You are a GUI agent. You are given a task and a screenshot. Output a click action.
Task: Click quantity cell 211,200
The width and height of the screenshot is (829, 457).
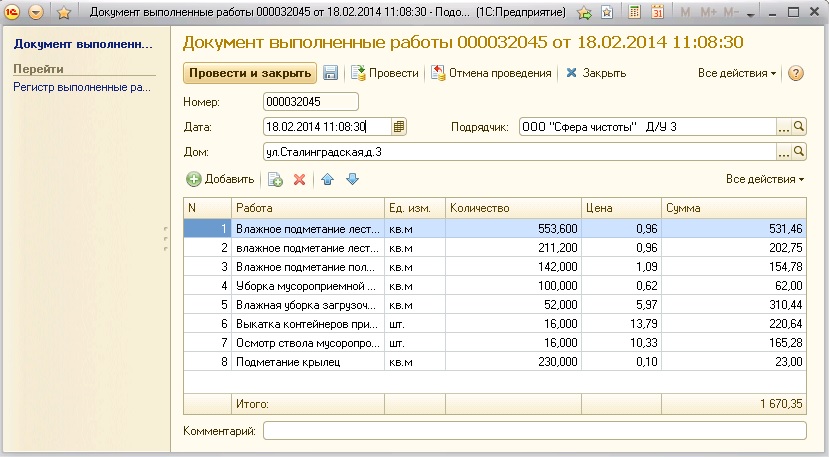[513, 248]
